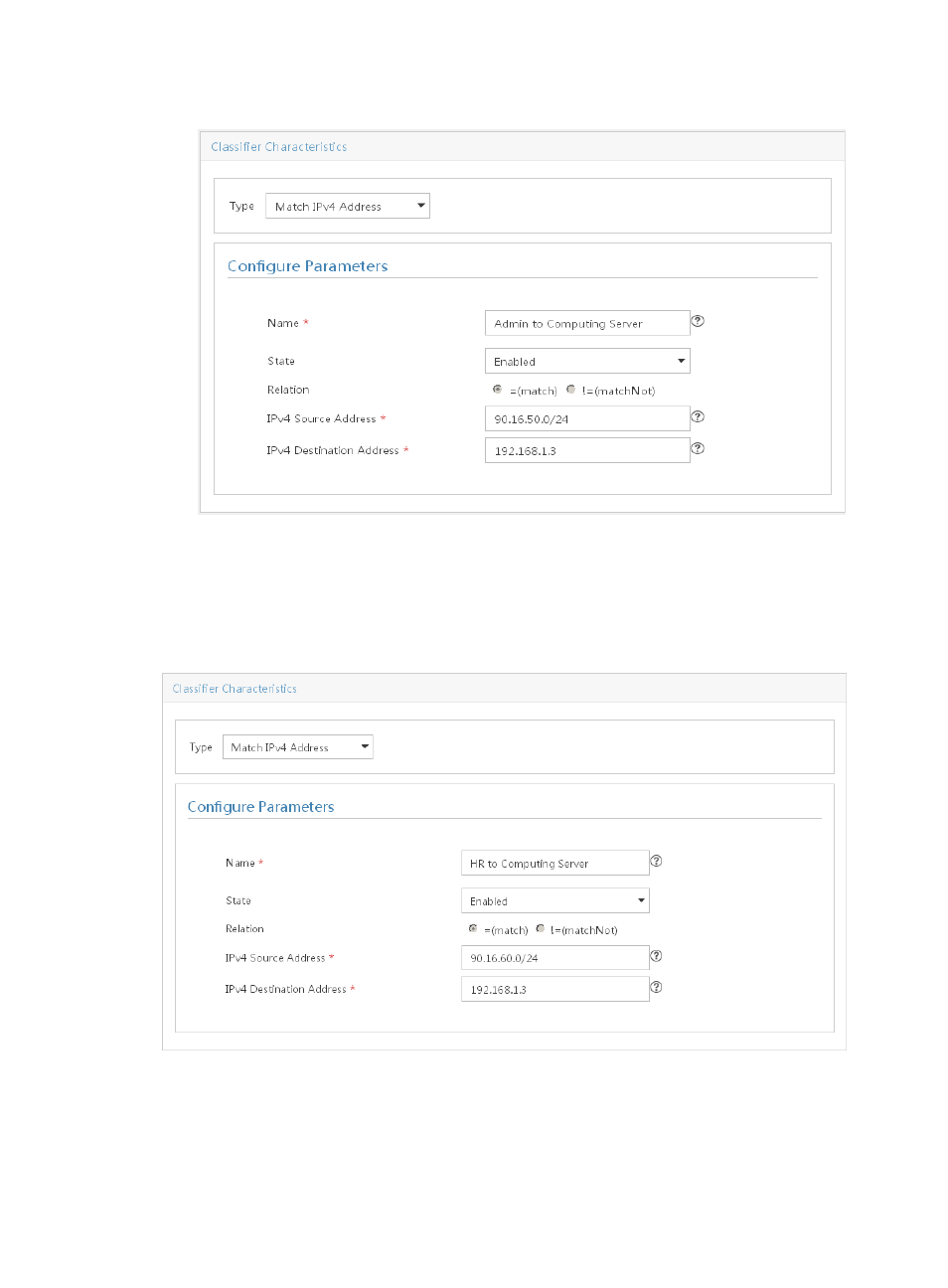Click destination address field in Admin classifier
Viewport: 948px width, 1288px height.
(x=587, y=450)
